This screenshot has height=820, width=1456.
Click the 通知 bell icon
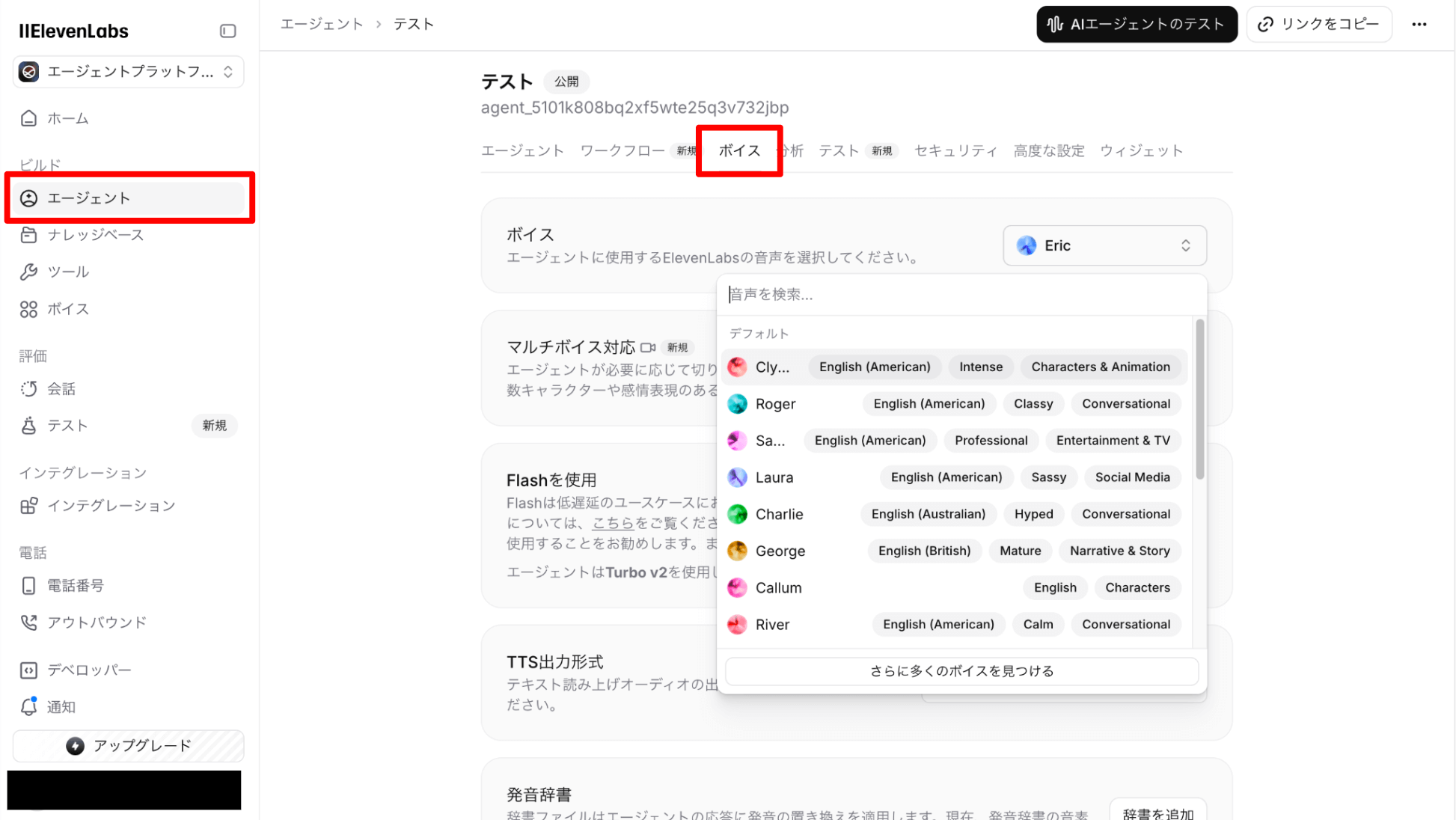(28, 706)
